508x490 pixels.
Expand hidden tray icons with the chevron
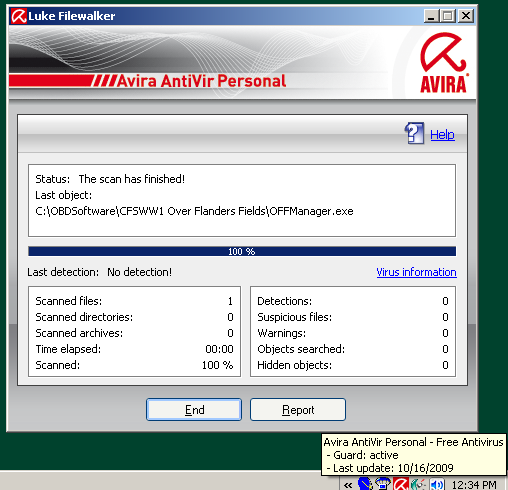pos(348,485)
